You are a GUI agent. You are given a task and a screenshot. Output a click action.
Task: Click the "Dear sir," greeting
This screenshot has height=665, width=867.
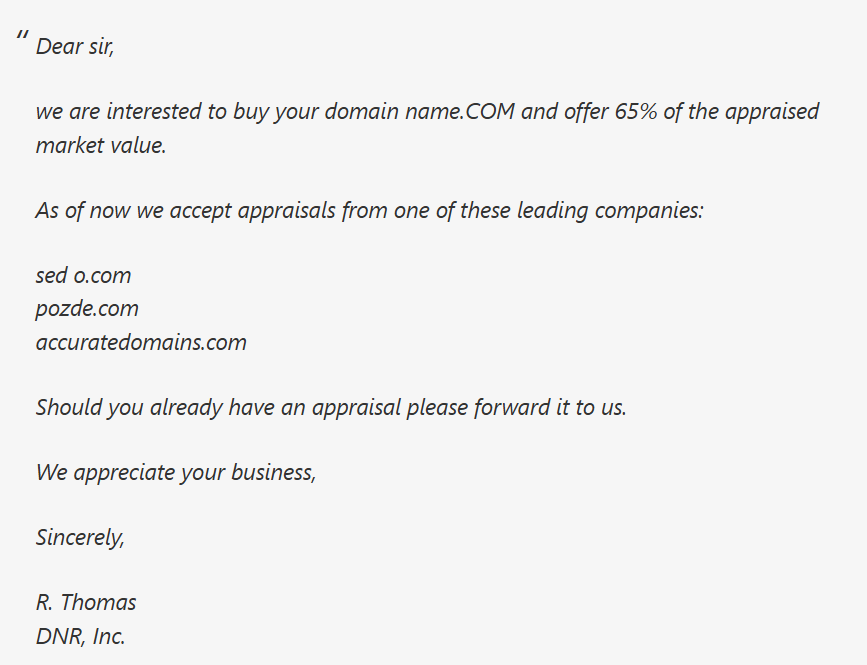[75, 46]
